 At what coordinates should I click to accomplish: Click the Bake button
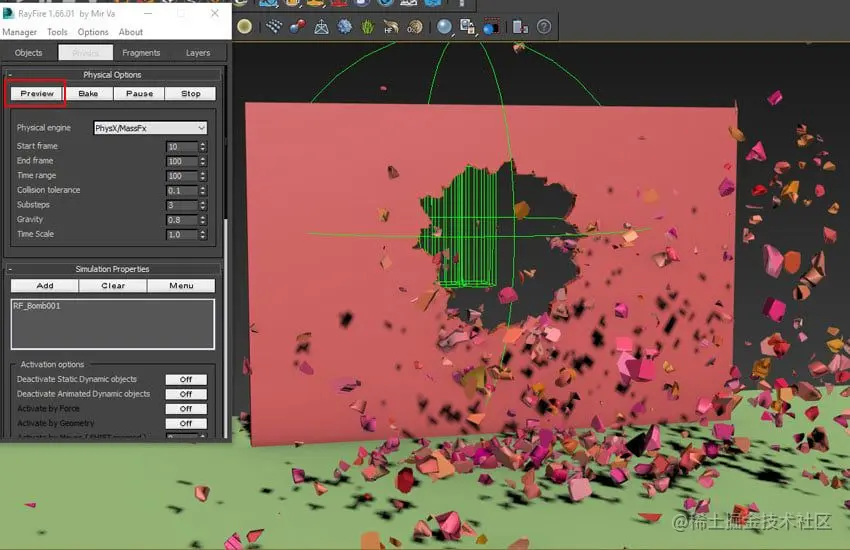pos(88,94)
